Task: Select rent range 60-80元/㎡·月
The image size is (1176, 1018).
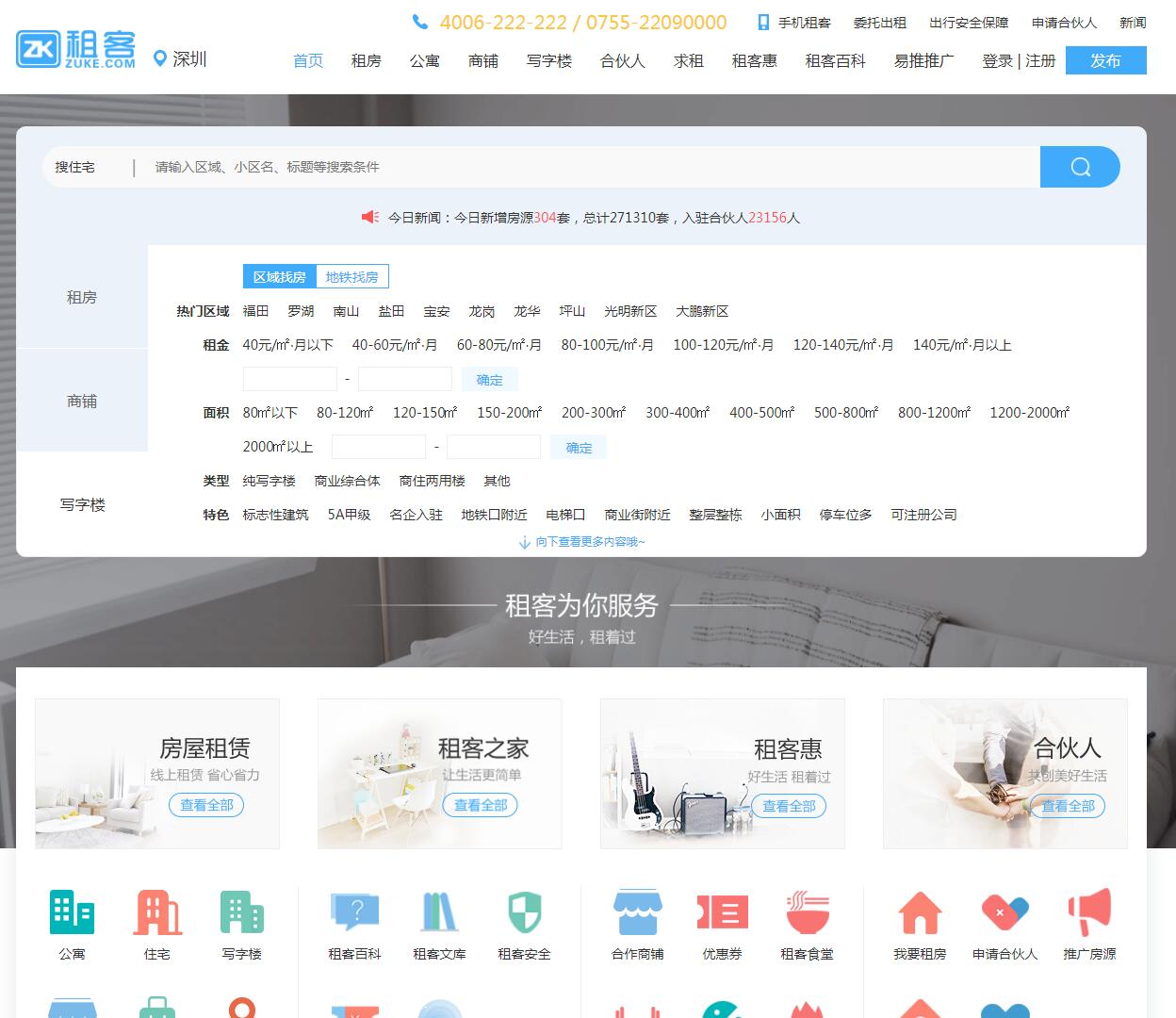Action: tap(499, 345)
